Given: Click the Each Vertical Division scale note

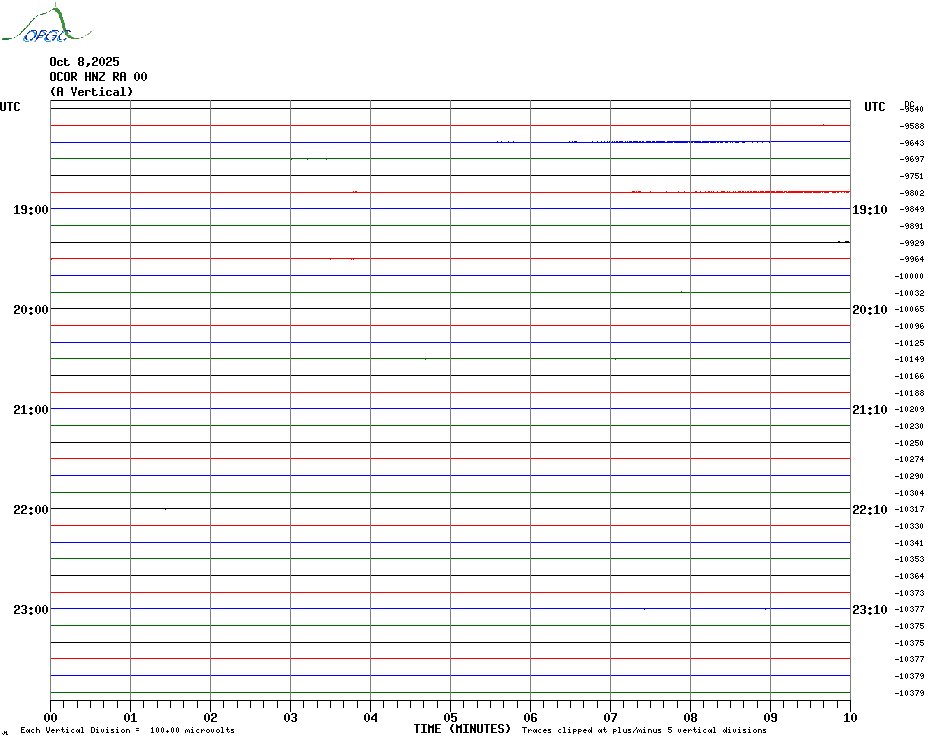Looking at the screenshot, I should (127, 730).
